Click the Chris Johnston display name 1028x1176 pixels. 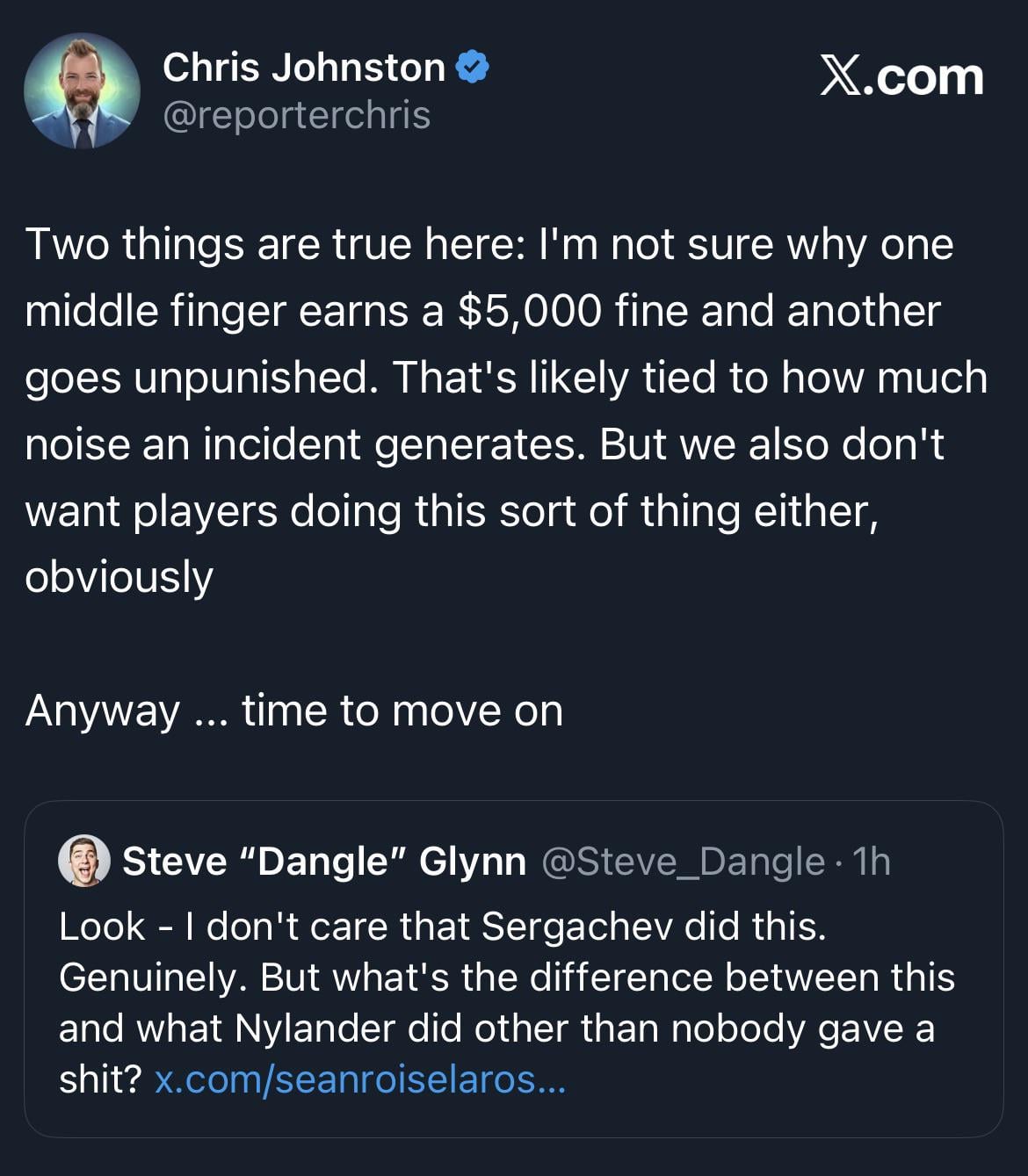303,68
